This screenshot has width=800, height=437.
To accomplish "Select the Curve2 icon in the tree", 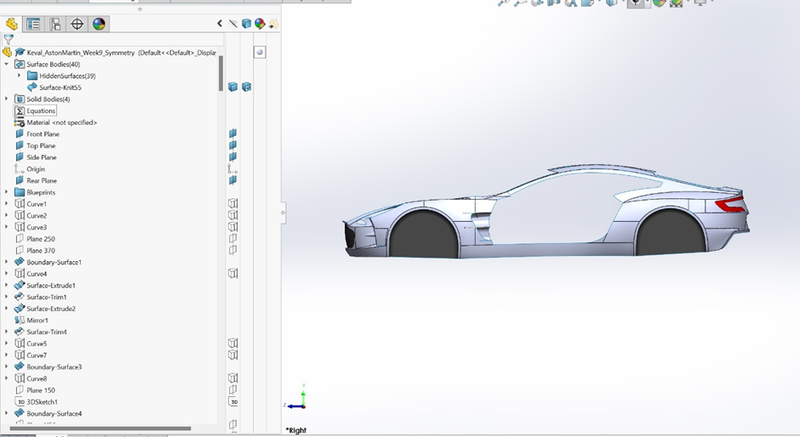I will coord(19,215).
